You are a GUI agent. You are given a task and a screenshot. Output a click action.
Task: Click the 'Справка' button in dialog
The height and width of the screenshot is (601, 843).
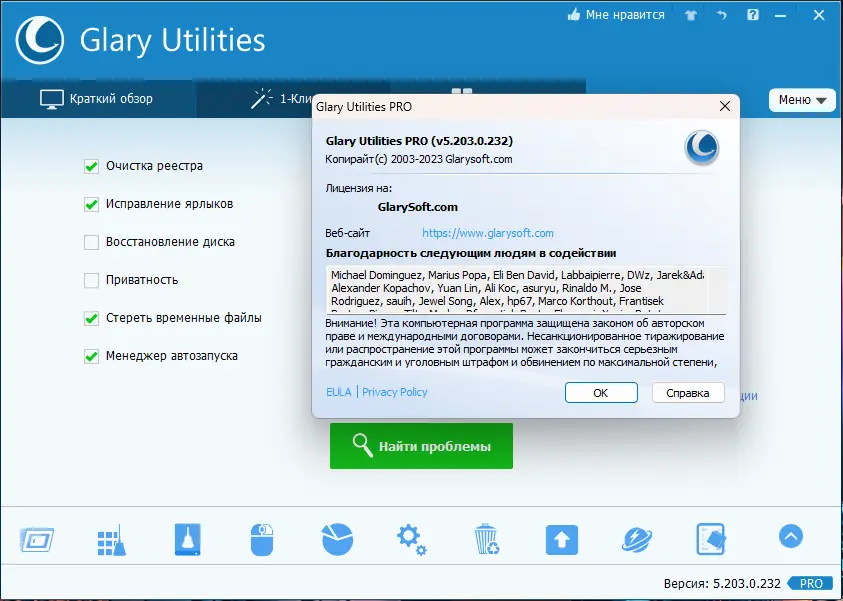coord(688,393)
